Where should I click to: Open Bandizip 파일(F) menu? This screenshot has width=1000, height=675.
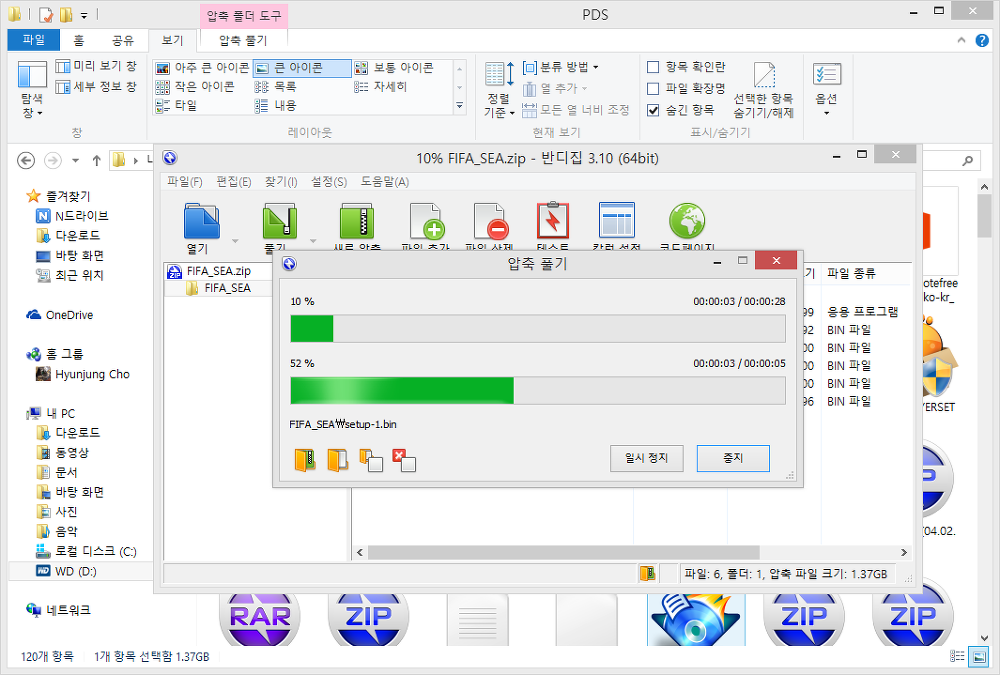pos(185,182)
